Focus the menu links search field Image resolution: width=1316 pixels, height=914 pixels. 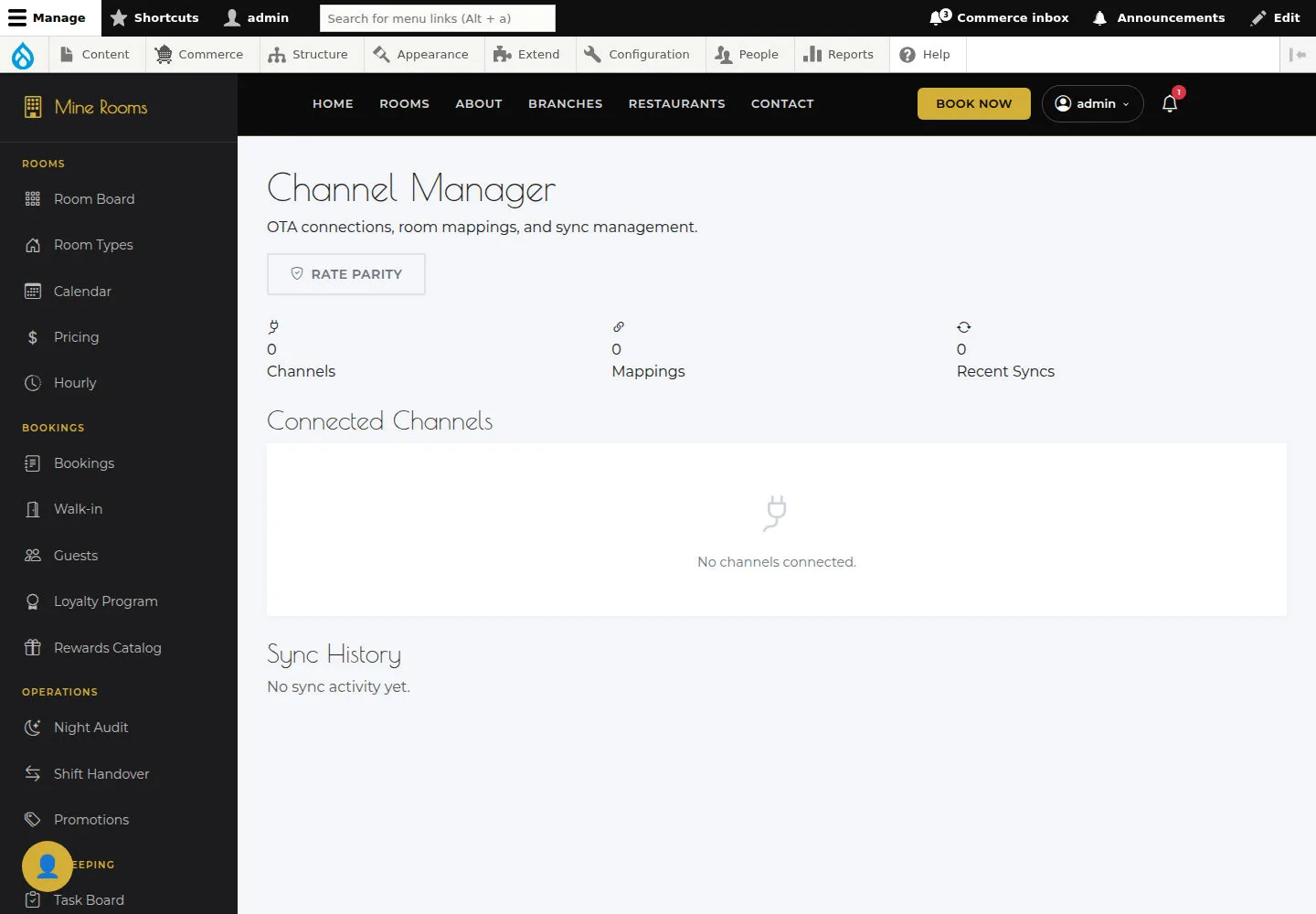pyautogui.click(x=438, y=18)
